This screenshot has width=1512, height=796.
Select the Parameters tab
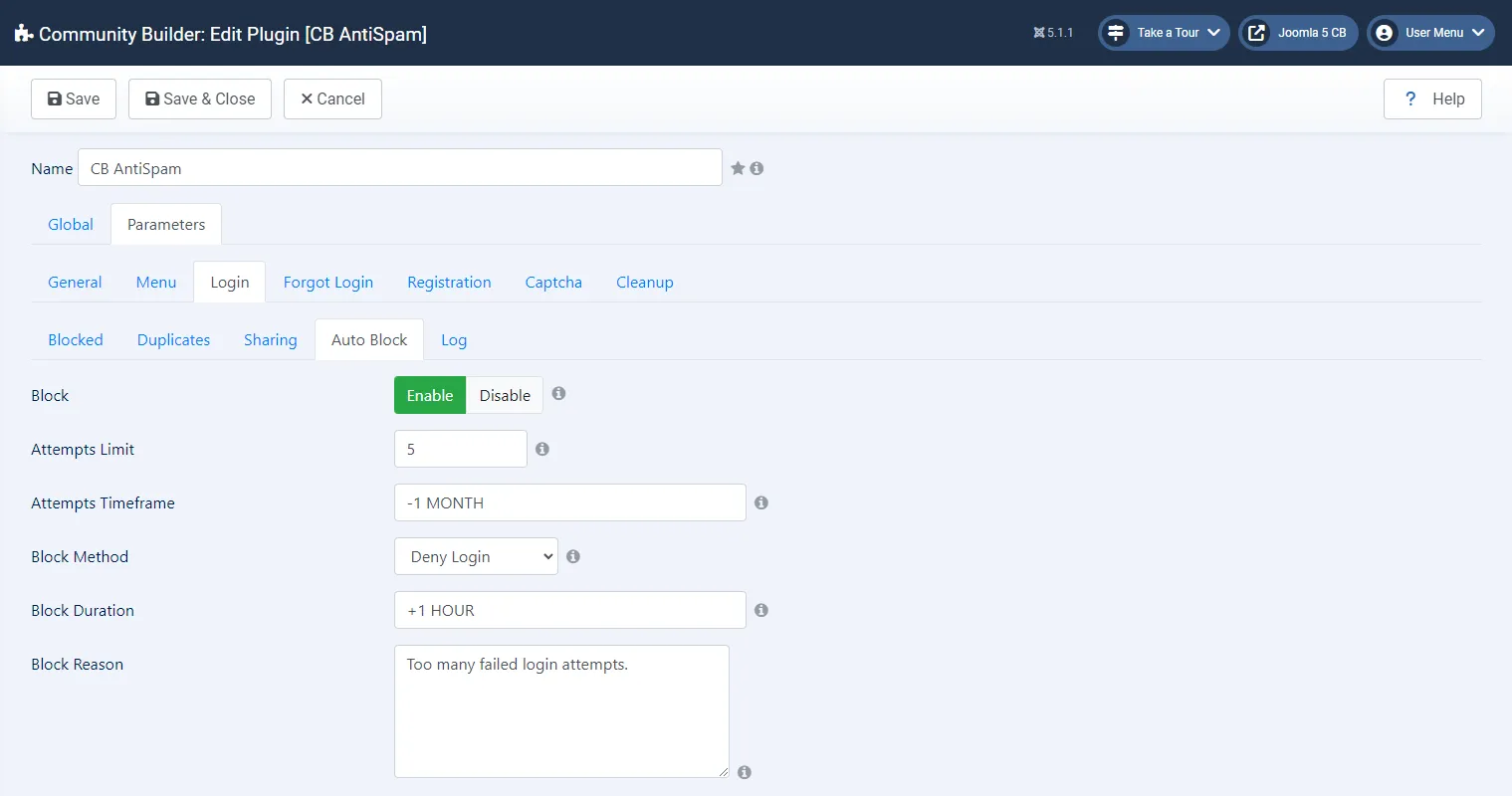pos(166,224)
